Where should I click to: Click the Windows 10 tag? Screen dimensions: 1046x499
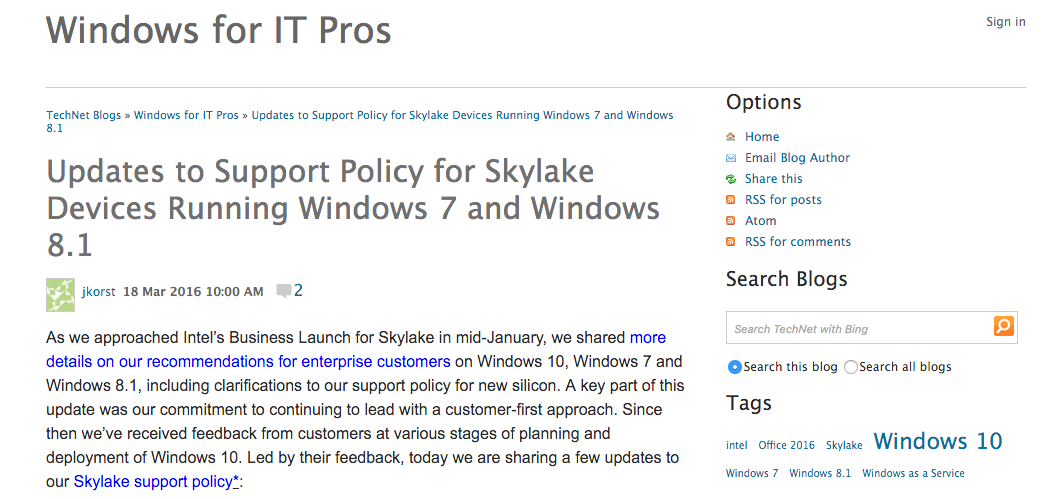937,441
